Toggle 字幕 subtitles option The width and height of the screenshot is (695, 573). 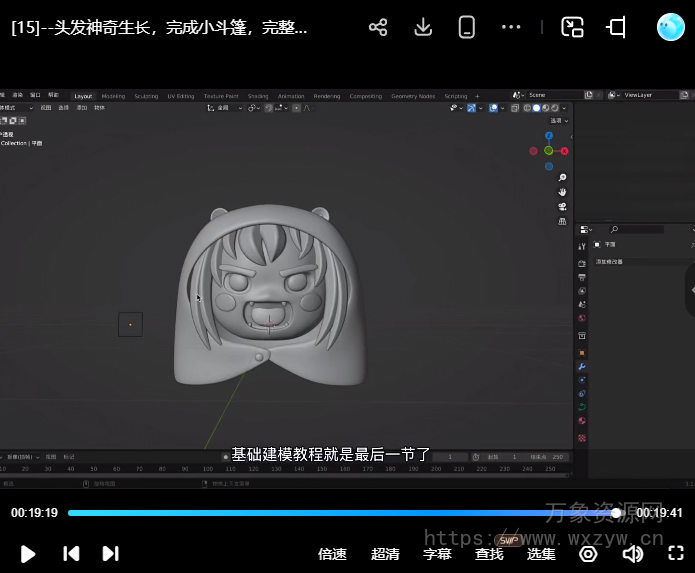pyautogui.click(x=437, y=554)
